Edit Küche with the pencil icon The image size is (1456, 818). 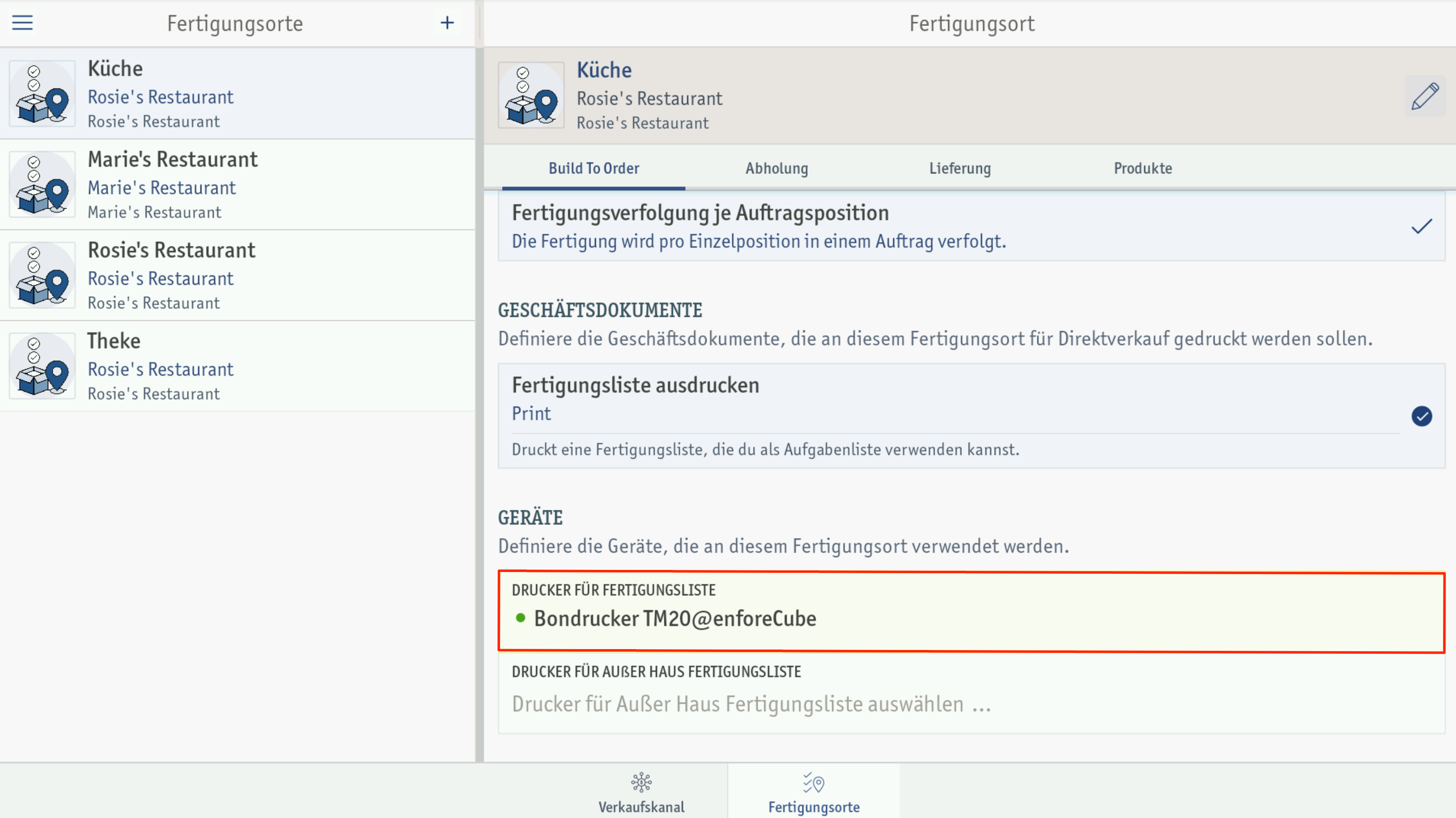pyautogui.click(x=1425, y=96)
